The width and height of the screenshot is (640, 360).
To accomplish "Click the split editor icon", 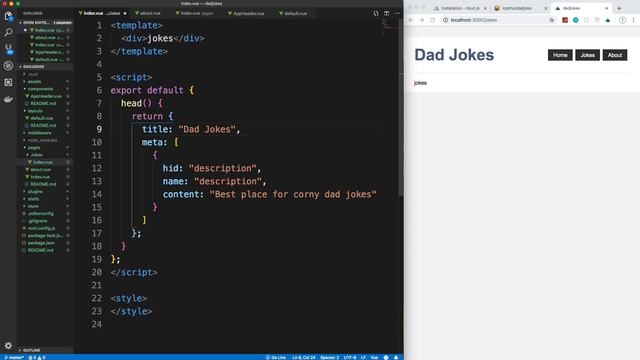I will (x=387, y=13).
